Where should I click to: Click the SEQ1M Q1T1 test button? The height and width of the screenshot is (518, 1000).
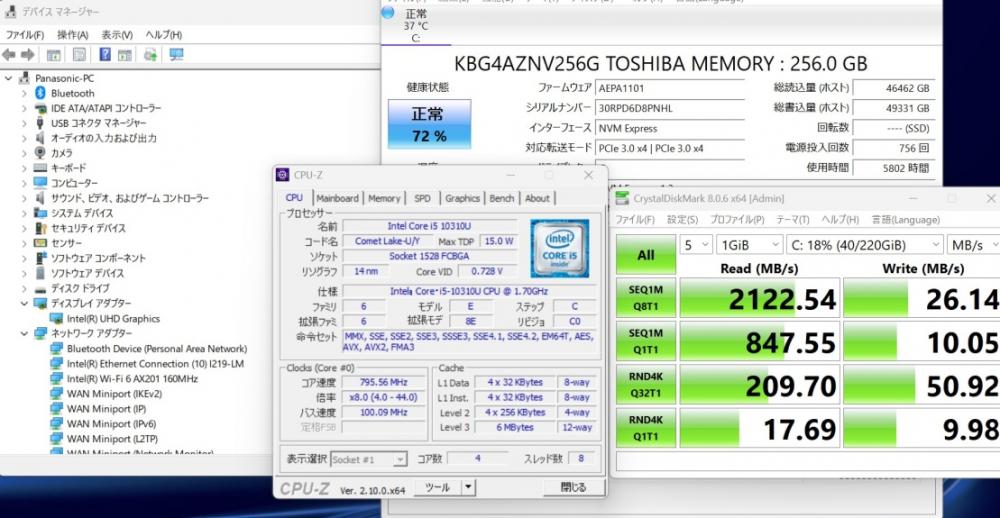[x=645, y=341]
